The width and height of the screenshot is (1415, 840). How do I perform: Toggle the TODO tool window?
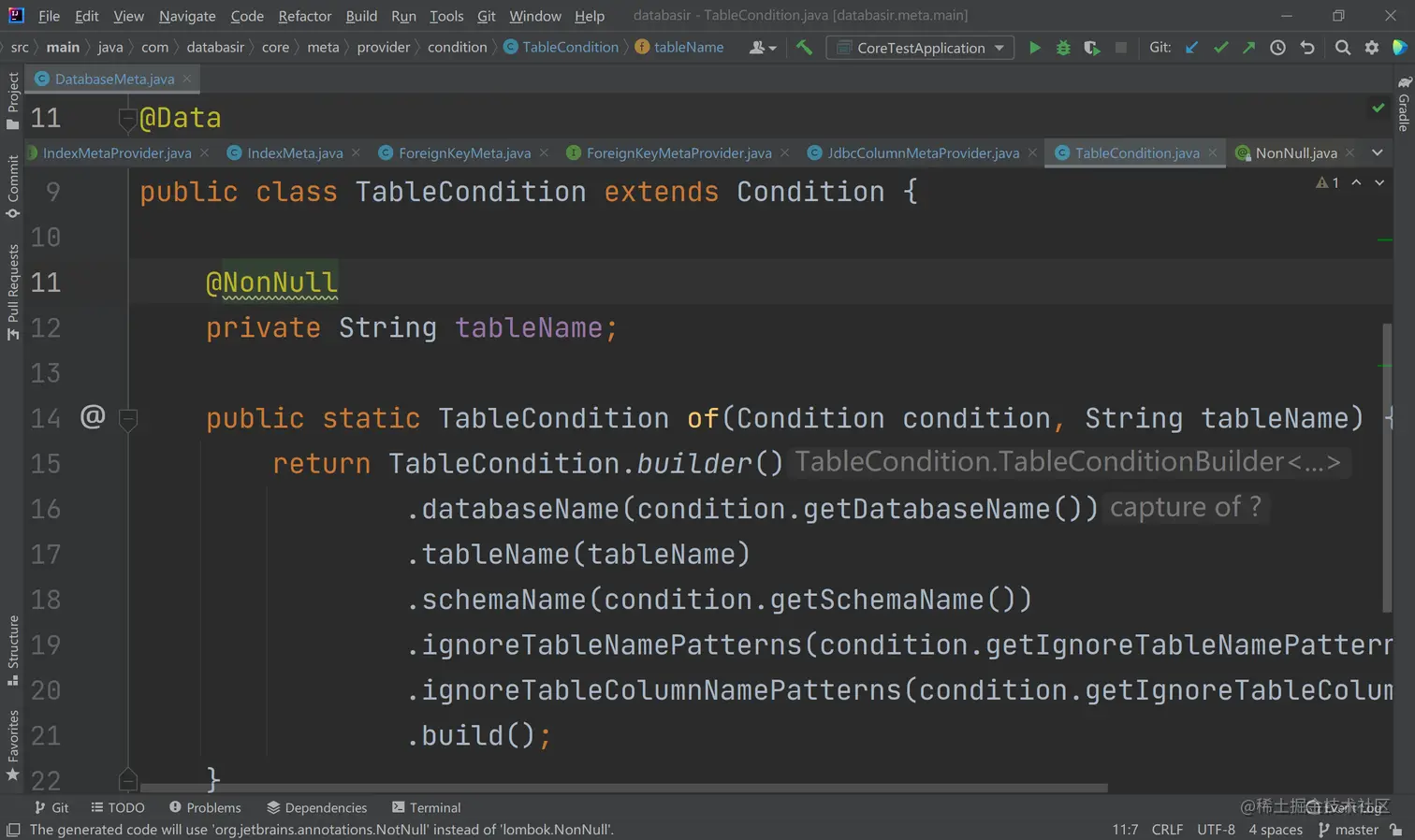[x=118, y=807]
